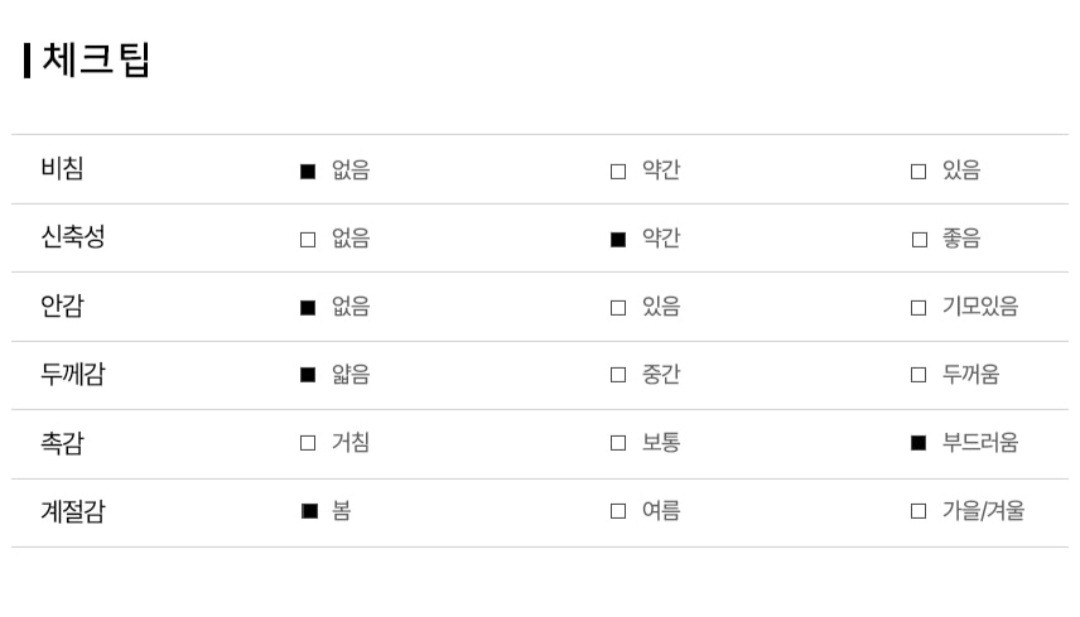This screenshot has width=1080, height=617.
Task: Select the 기모있음 checkbox
Action: 918,308
